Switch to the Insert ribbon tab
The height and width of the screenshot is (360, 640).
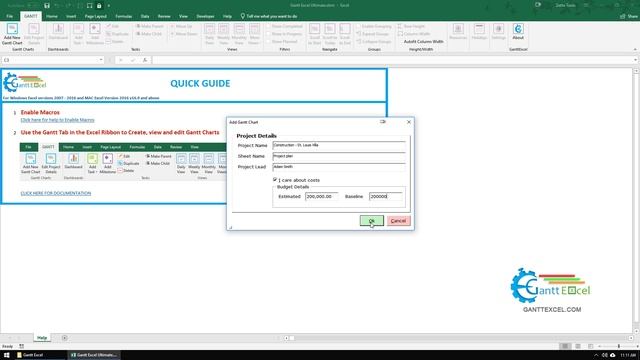click(71, 16)
